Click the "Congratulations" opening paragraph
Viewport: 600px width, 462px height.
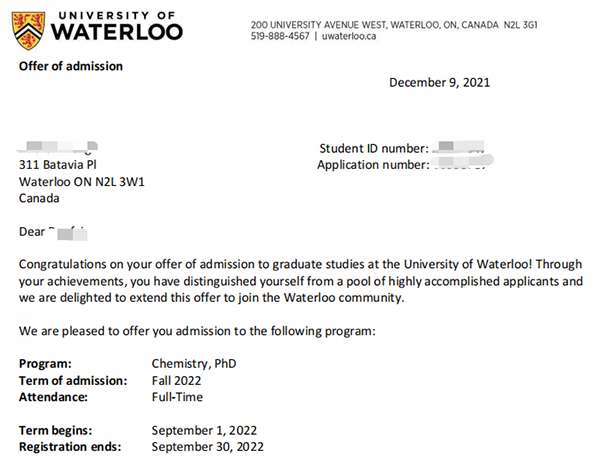(x=300, y=281)
